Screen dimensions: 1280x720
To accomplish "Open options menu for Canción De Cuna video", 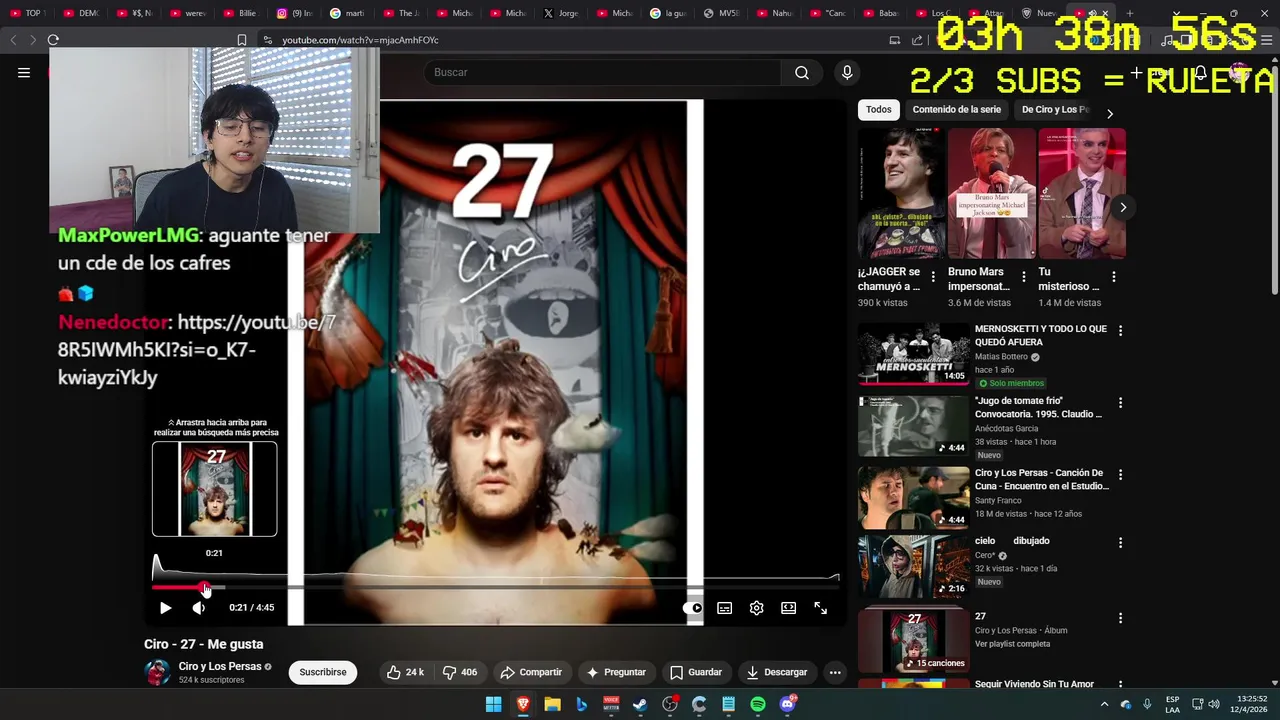I will [x=1120, y=474].
